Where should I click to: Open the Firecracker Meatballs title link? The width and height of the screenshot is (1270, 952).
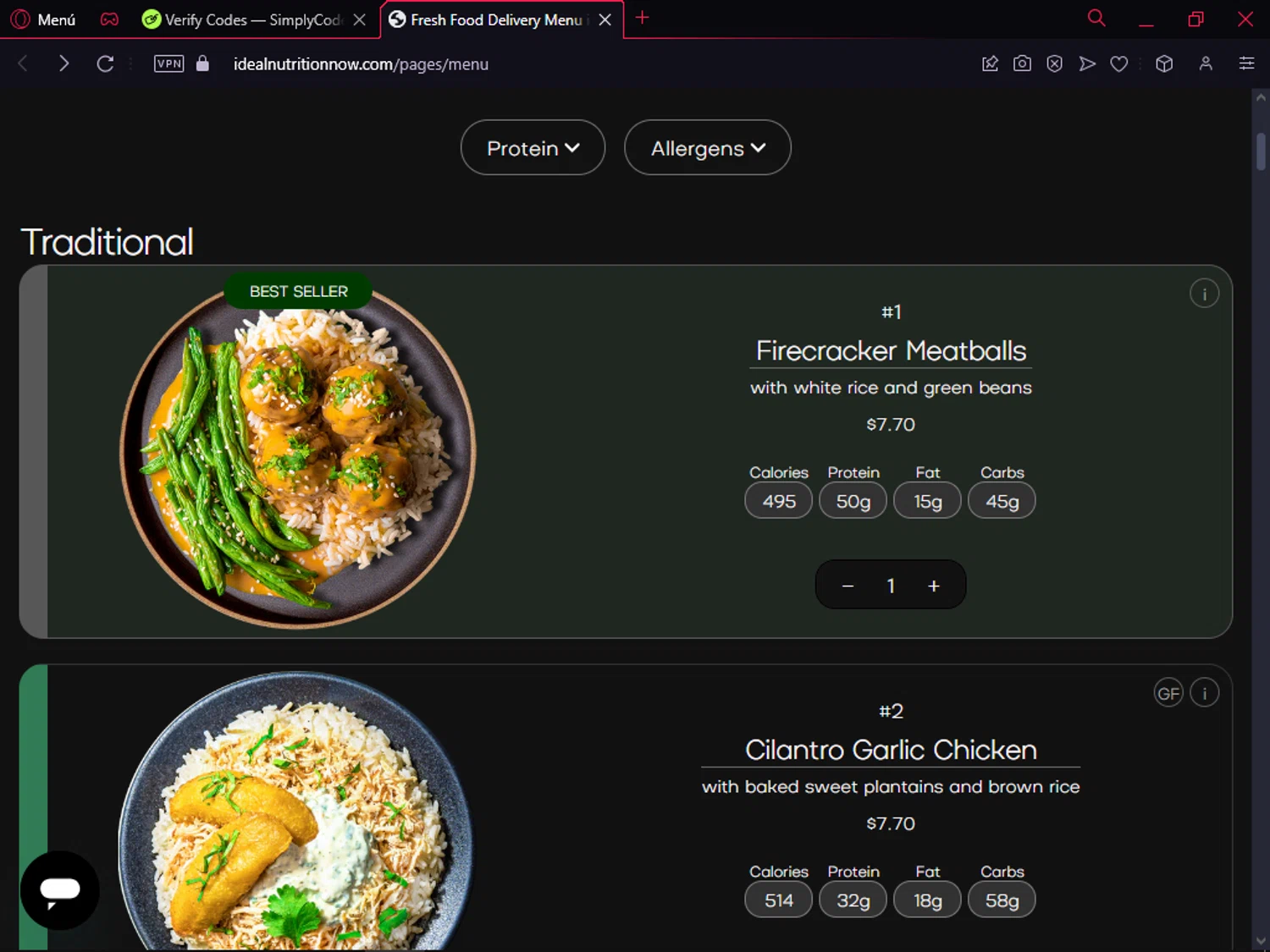pos(891,350)
